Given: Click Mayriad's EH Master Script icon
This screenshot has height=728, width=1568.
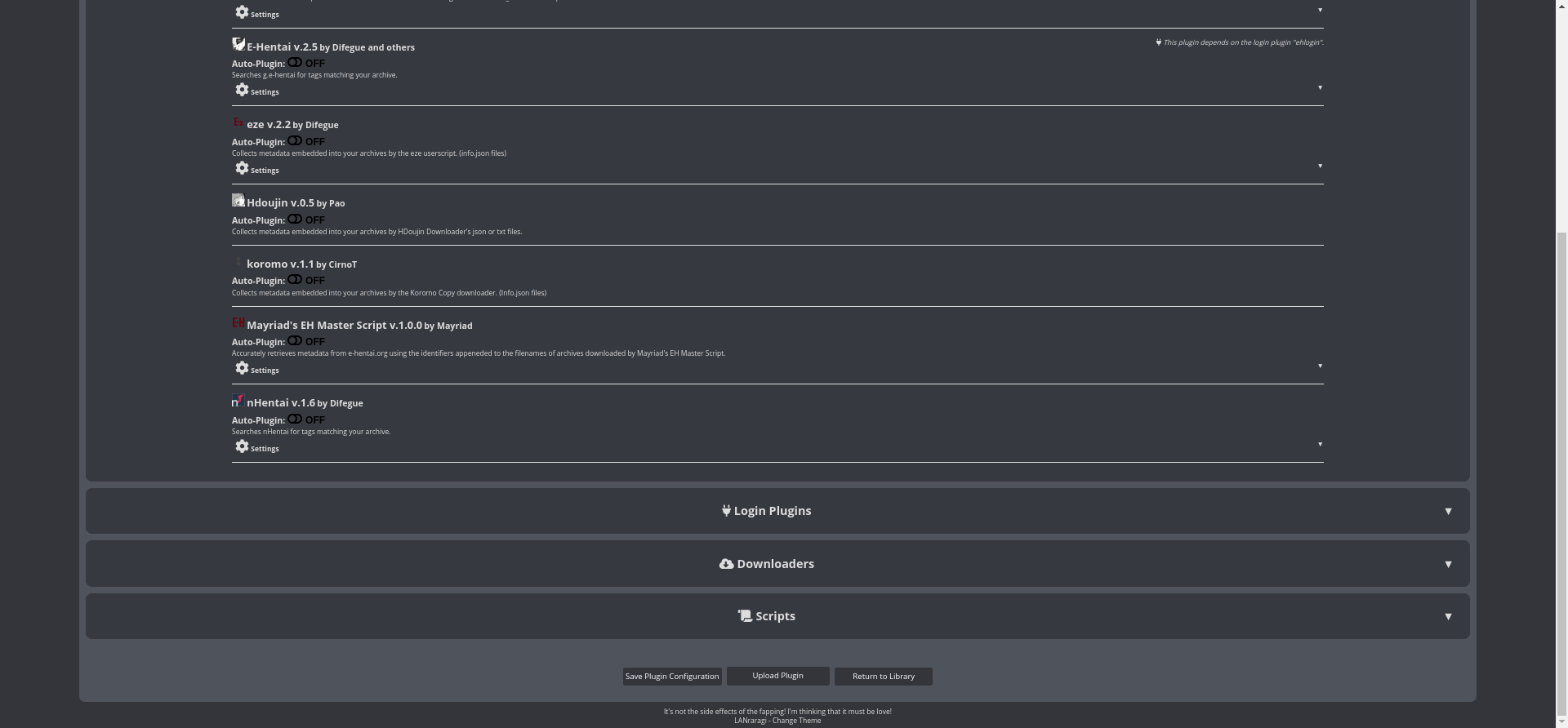Looking at the screenshot, I should coord(238,322).
